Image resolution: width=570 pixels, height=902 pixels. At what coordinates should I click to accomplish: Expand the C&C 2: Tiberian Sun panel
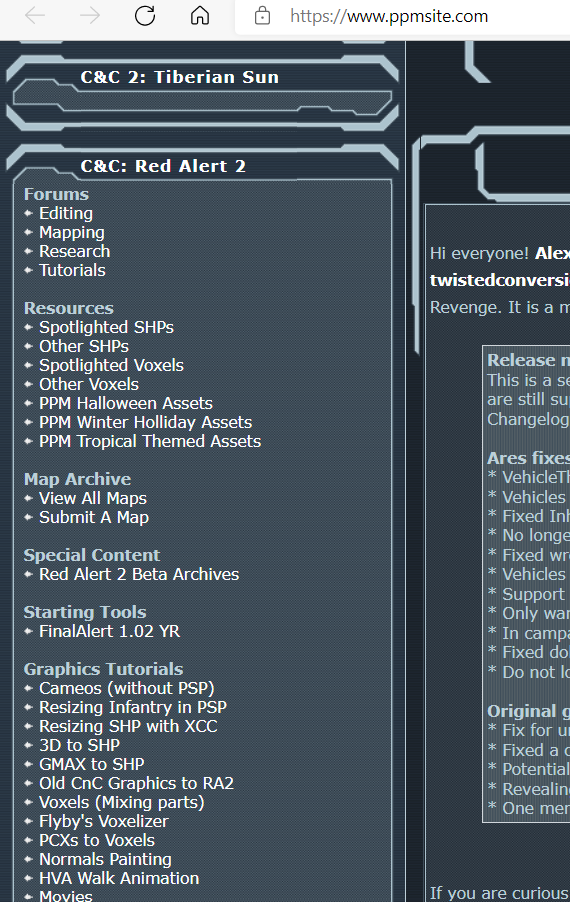point(179,77)
